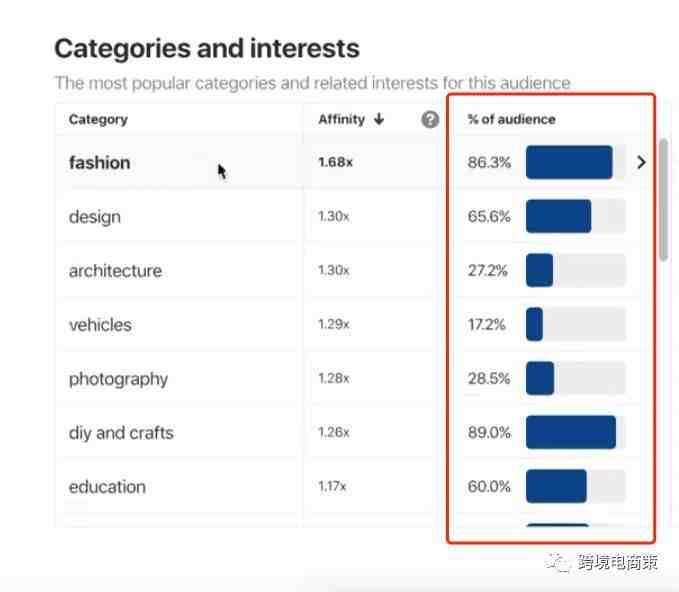Click the fashion 86.3% audience bar
The image size is (679, 592).
click(x=576, y=162)
